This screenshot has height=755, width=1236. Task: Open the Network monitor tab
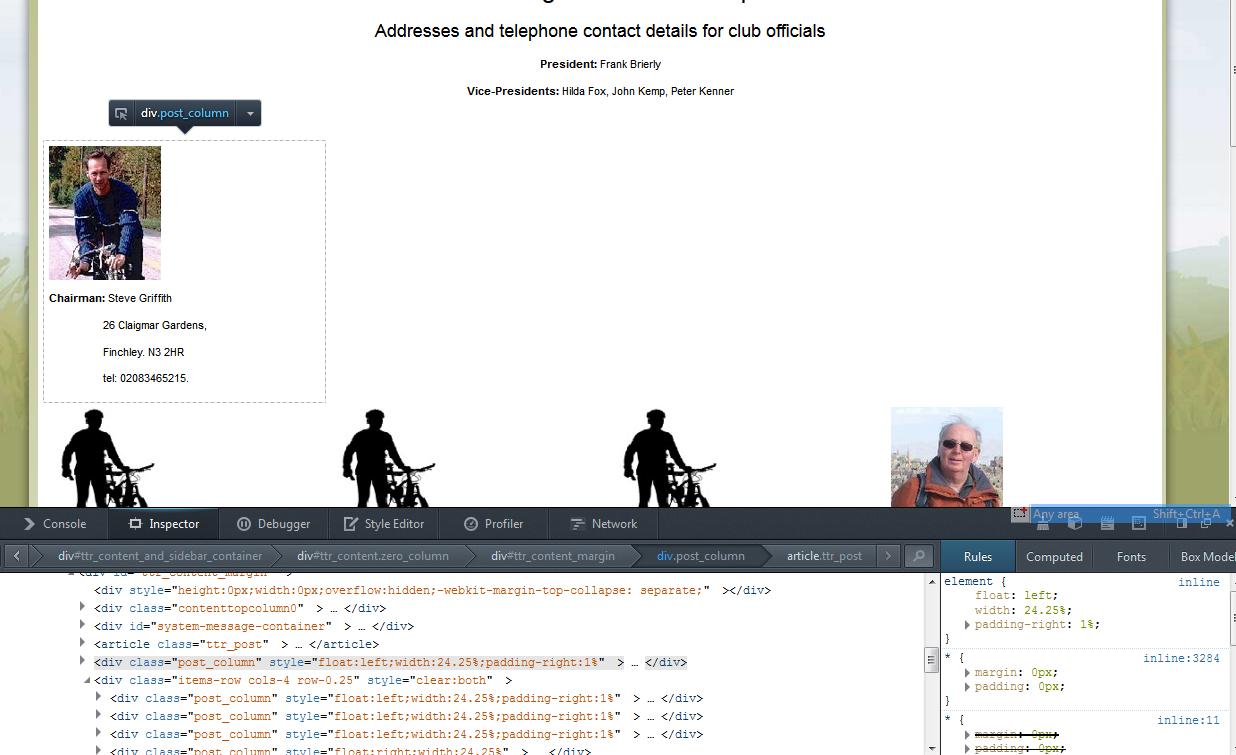click(x=603, y=523)
